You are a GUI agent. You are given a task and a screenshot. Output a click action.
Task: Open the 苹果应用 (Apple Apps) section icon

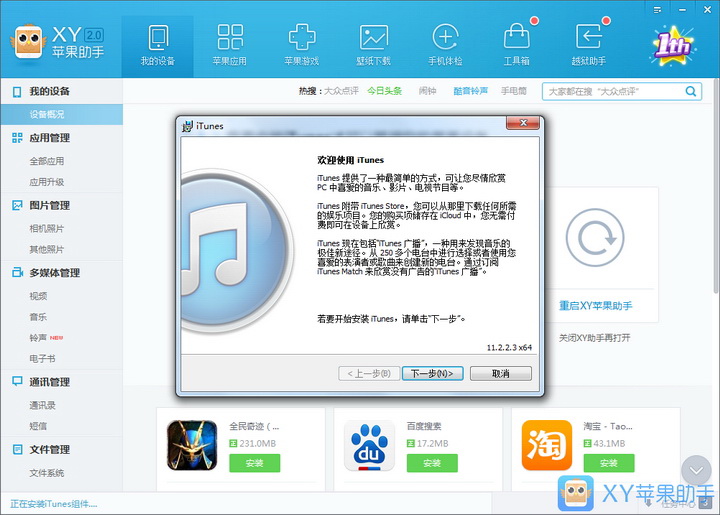229,38
